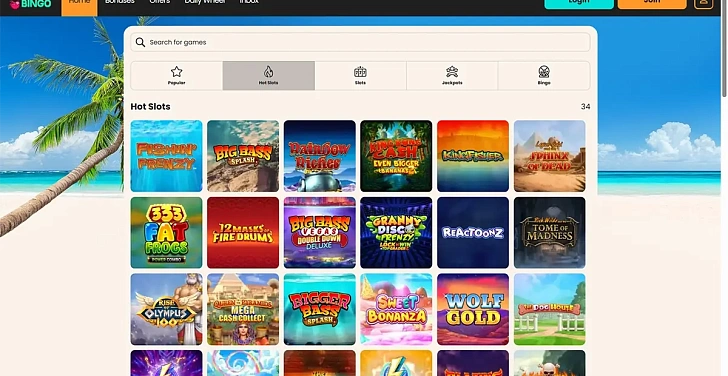Image resolution: width=728 pixels, height=376 pixels.
Task: Launch the Sphinx of Dead game
Action: (549, 156)
